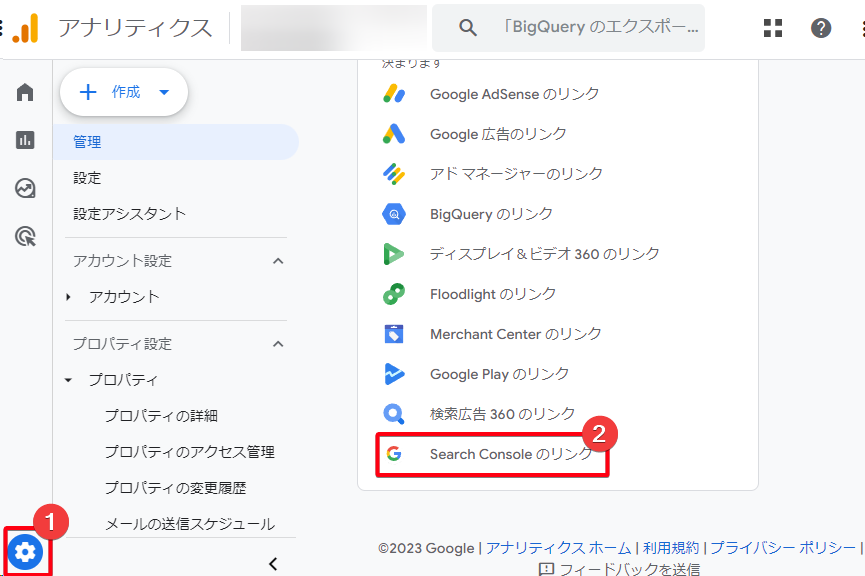Click the Search Ads 360 icon

pyautogui.click(x=394, y=414)
